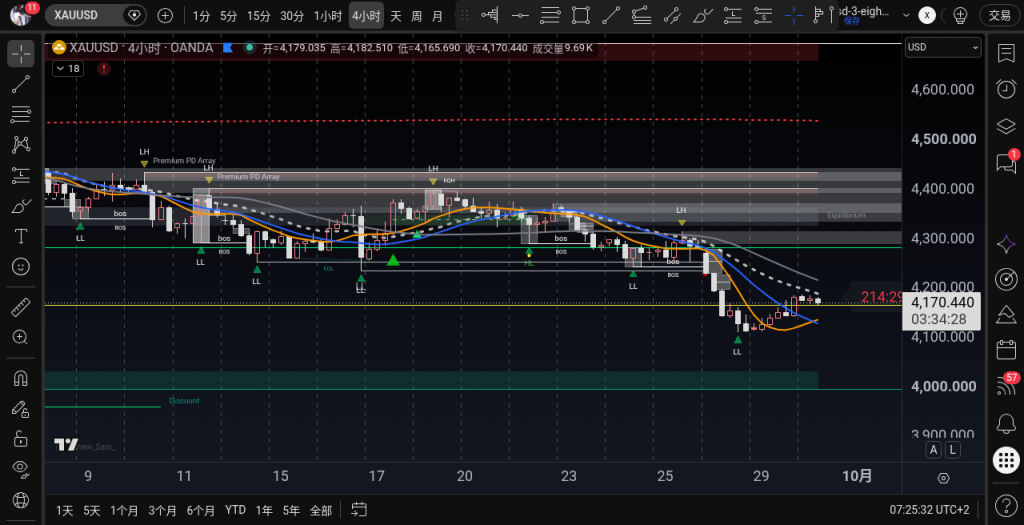
Task: Open the long position forecasting tool in sidebar
Action: coord(21,175)
